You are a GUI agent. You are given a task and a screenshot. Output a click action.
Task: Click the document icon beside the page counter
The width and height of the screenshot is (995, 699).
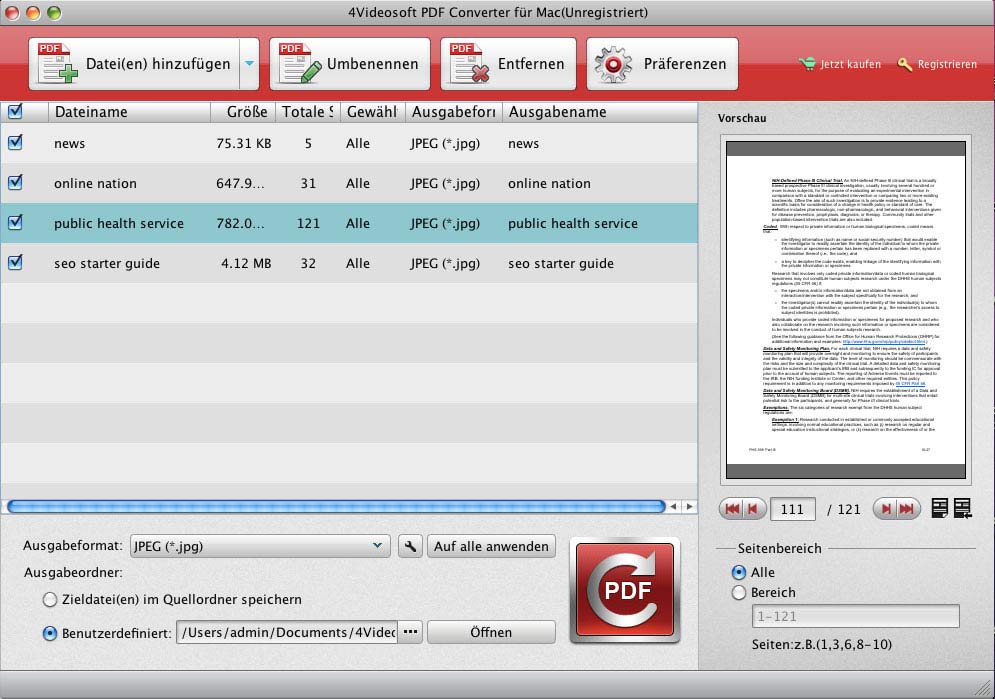click(940, 509)
